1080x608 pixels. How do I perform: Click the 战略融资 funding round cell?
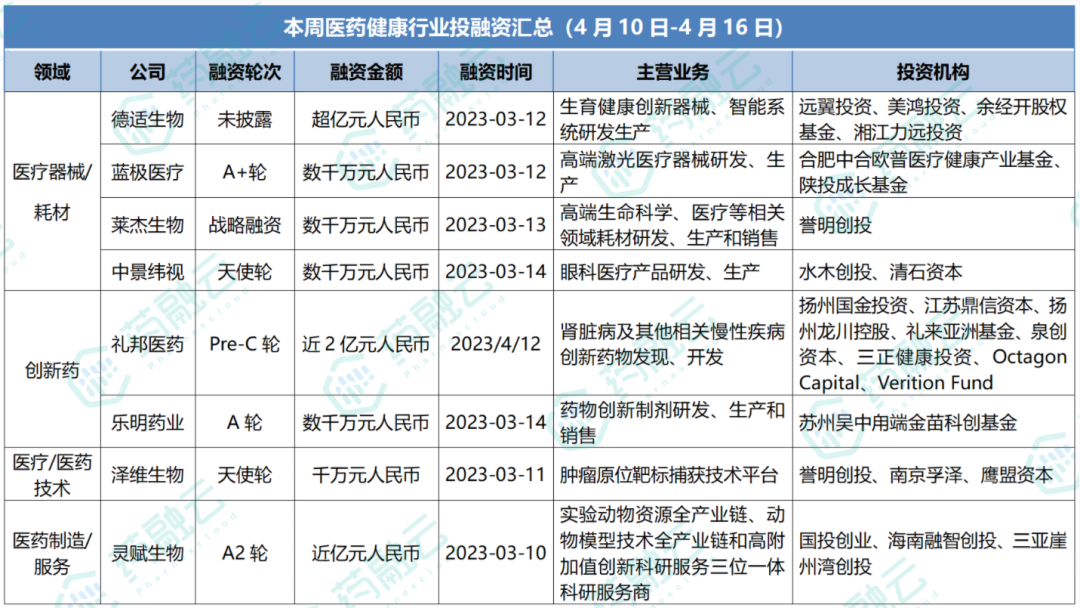click(x=245, y=224)
